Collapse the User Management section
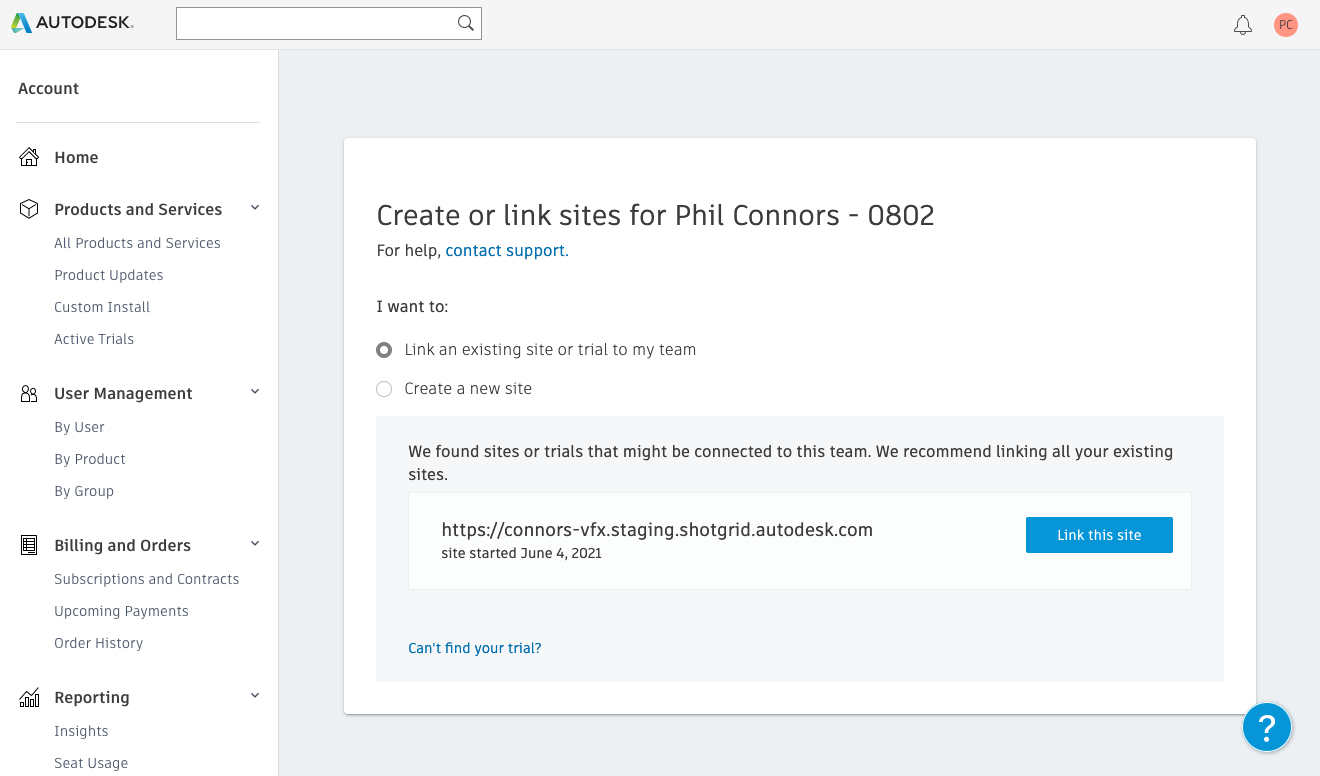This screenshot has height=776, width=1320. [255, 392]
